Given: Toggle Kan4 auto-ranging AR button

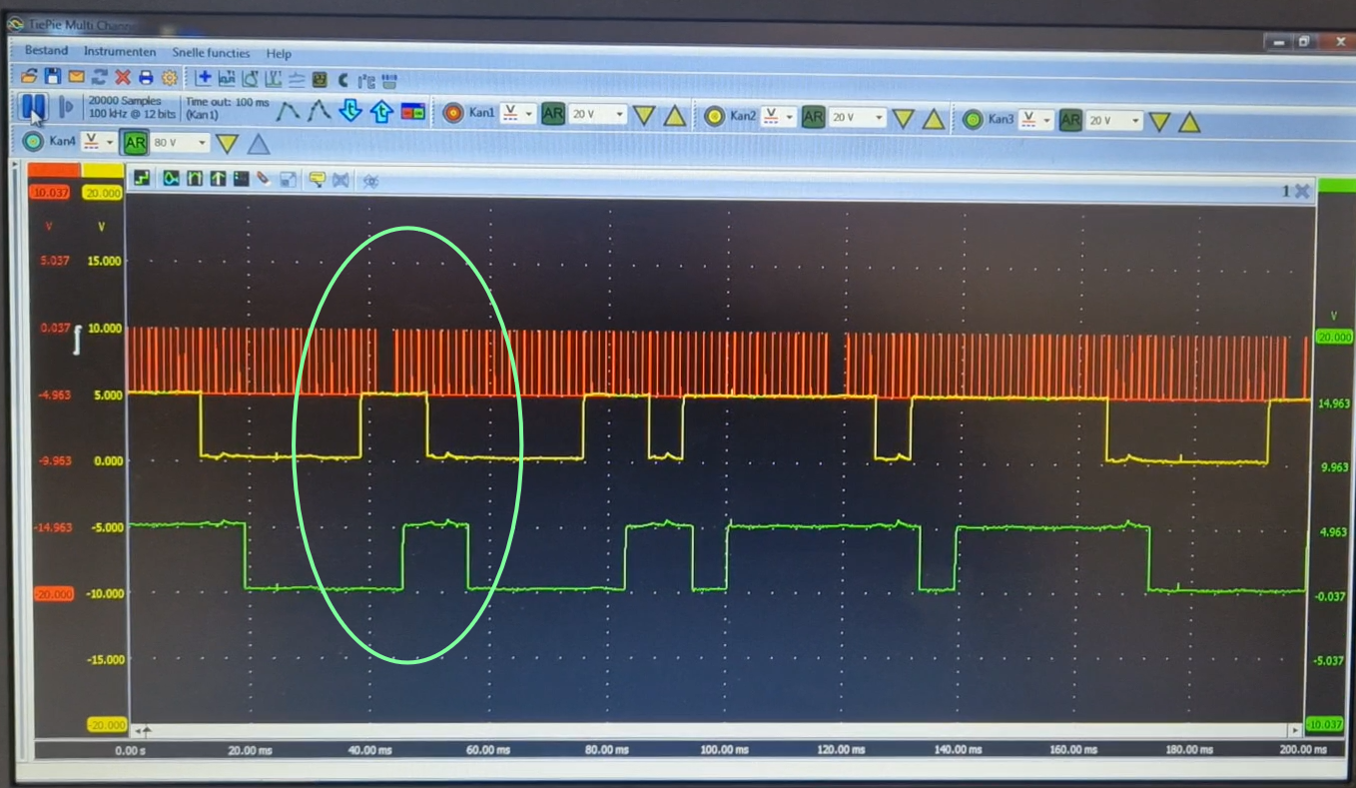Looking at the screenshot, I should pyautogui.click(x=135, y=143).
